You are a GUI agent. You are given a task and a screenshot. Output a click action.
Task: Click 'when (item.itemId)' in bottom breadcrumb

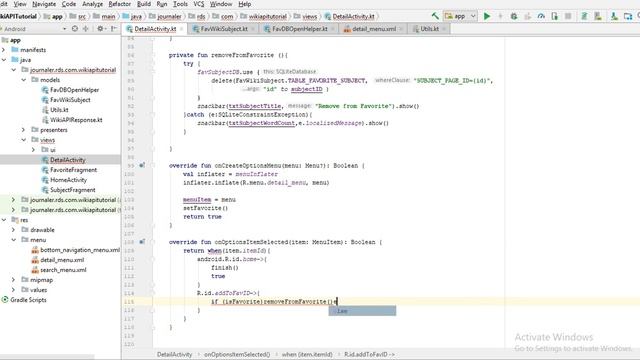[x=307, y=354]
